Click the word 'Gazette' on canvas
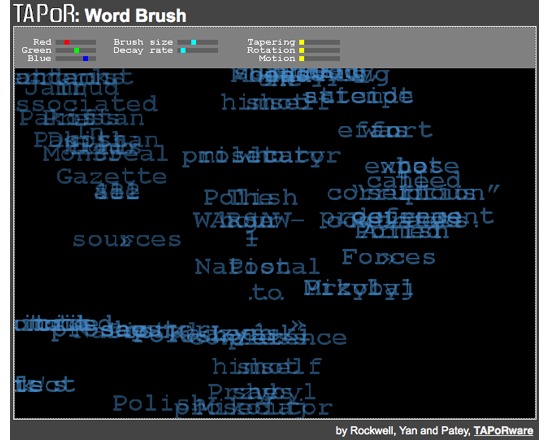Viewport: 550px width, 440px height. click(x=112, y=176)
